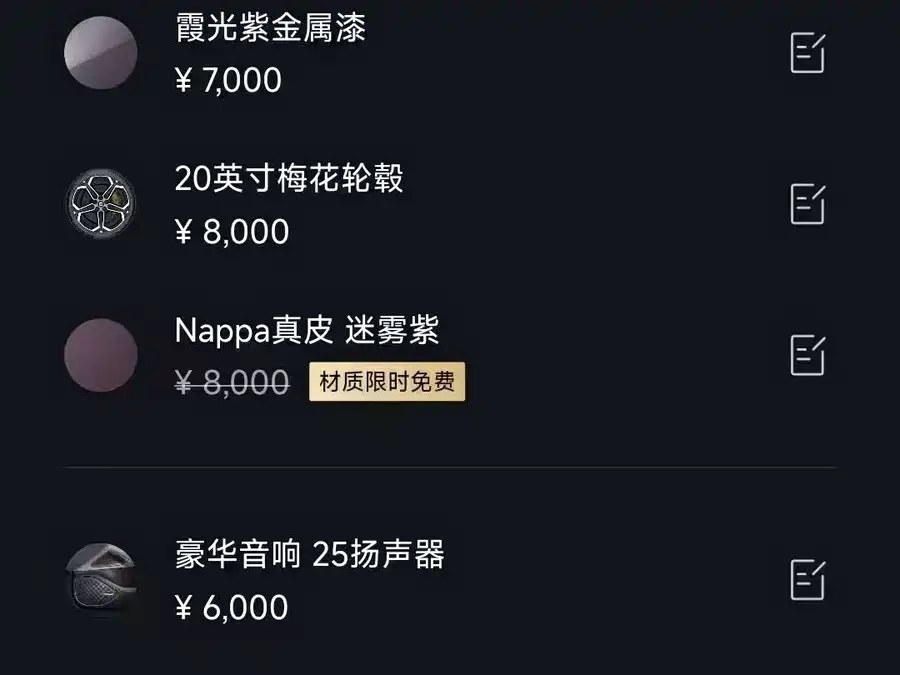Select the 霞光紫 paint color swatch
Screen dimensions: 900x675
pyautogui.click(x=101, y=53)
